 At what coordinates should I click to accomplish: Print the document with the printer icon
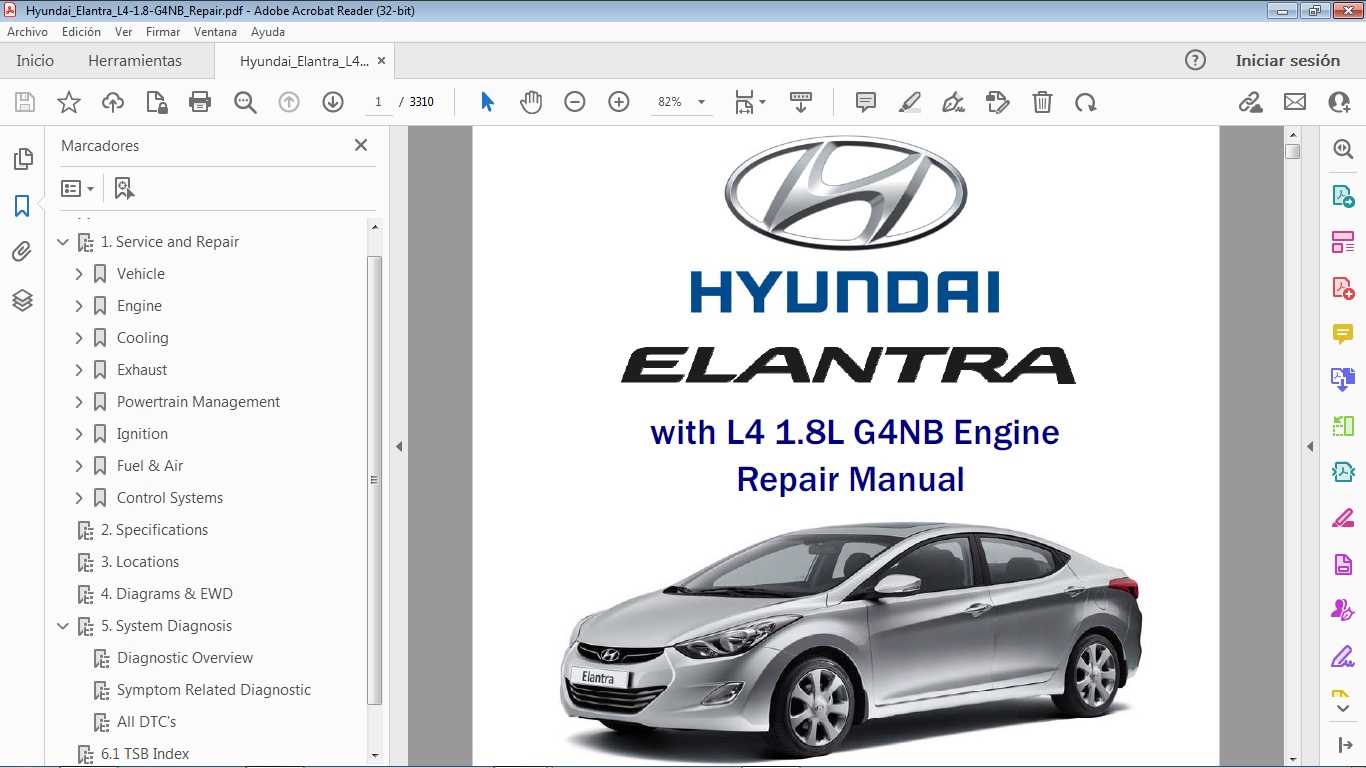click(x=200, y=102)
